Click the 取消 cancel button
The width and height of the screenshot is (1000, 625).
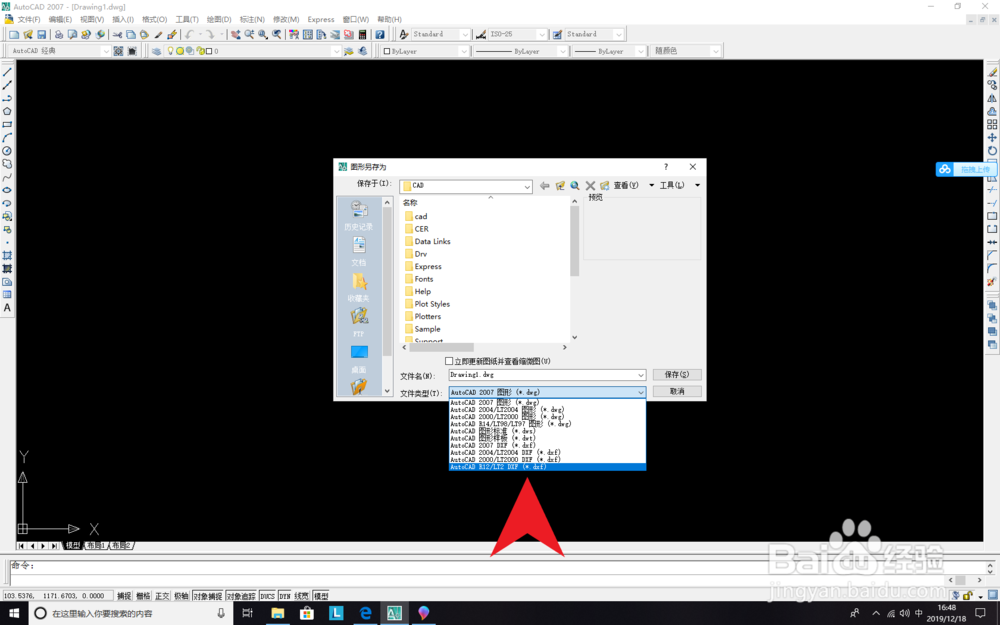pyautogui.click(x=677, y=392)
